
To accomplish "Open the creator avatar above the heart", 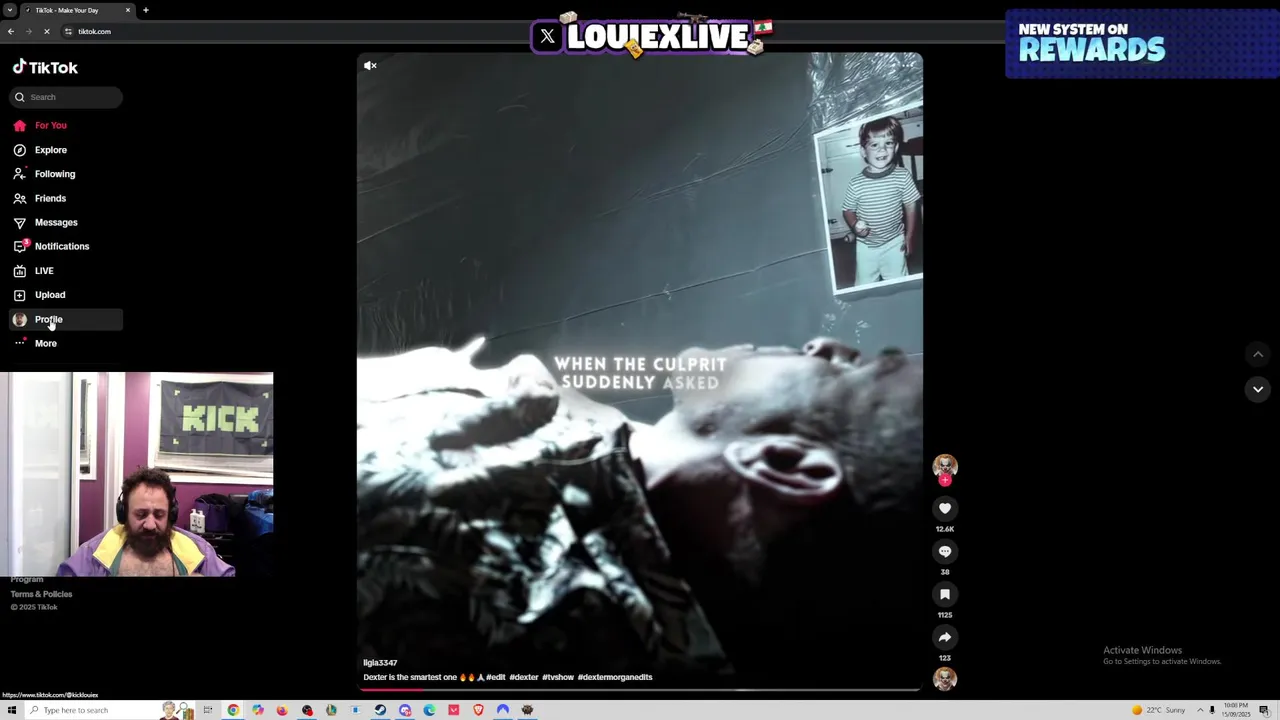I will [x=945, y=465].
